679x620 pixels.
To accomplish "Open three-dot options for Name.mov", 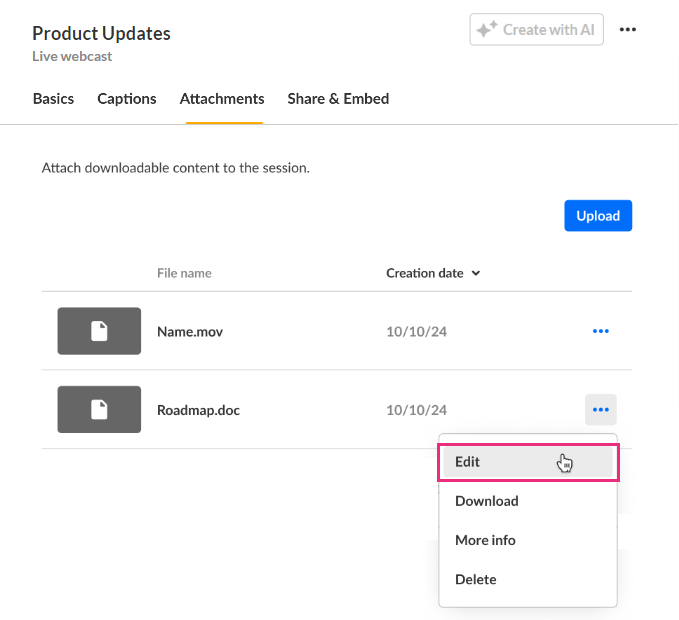I will point(601,331).
